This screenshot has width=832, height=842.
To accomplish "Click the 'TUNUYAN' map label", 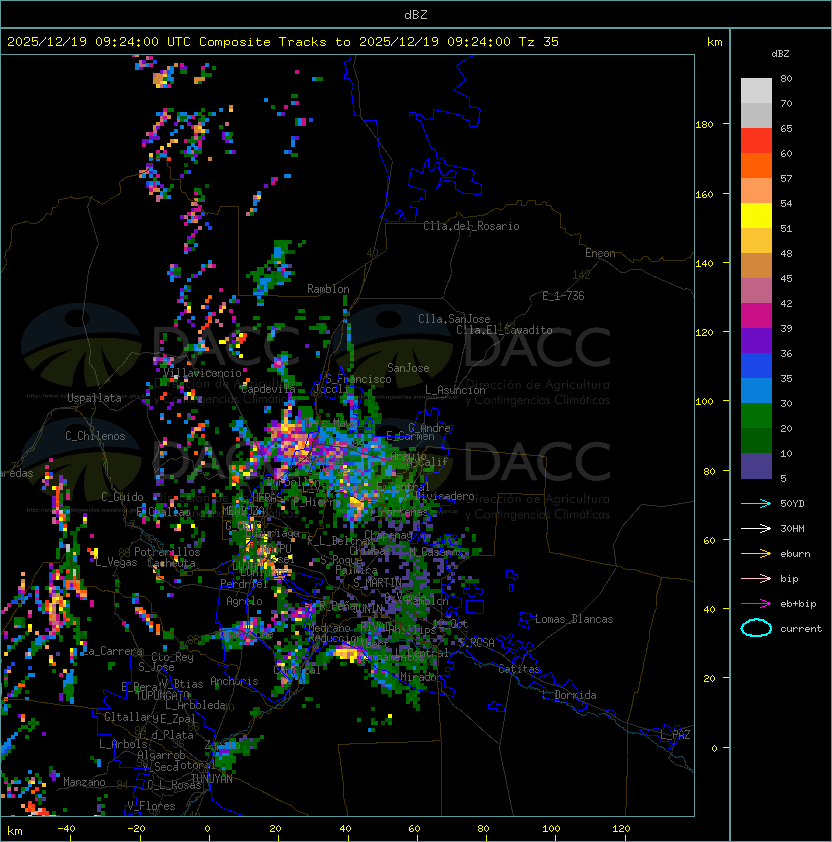I will point(212,779).
